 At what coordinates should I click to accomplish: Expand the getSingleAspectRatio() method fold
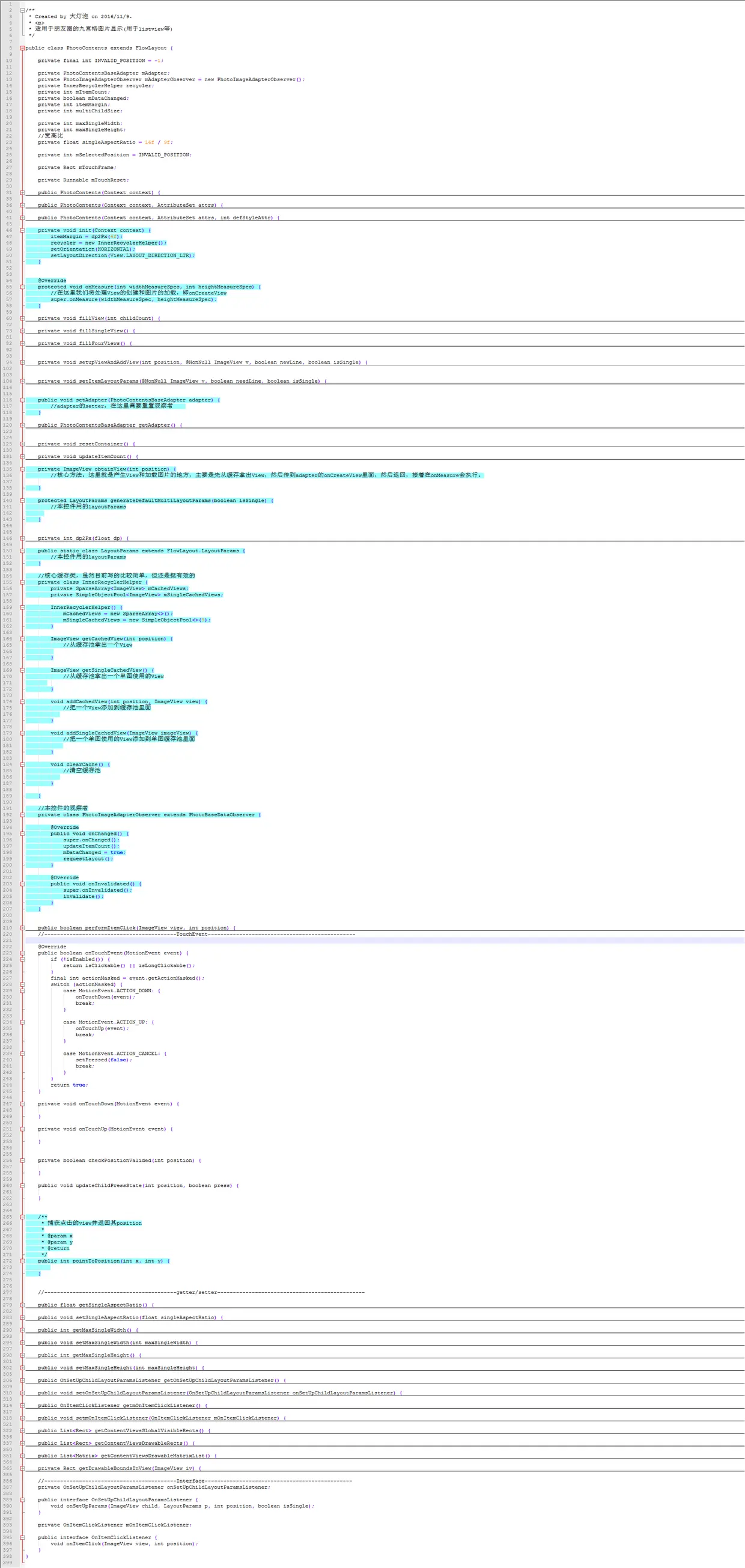coord(22,1304)
